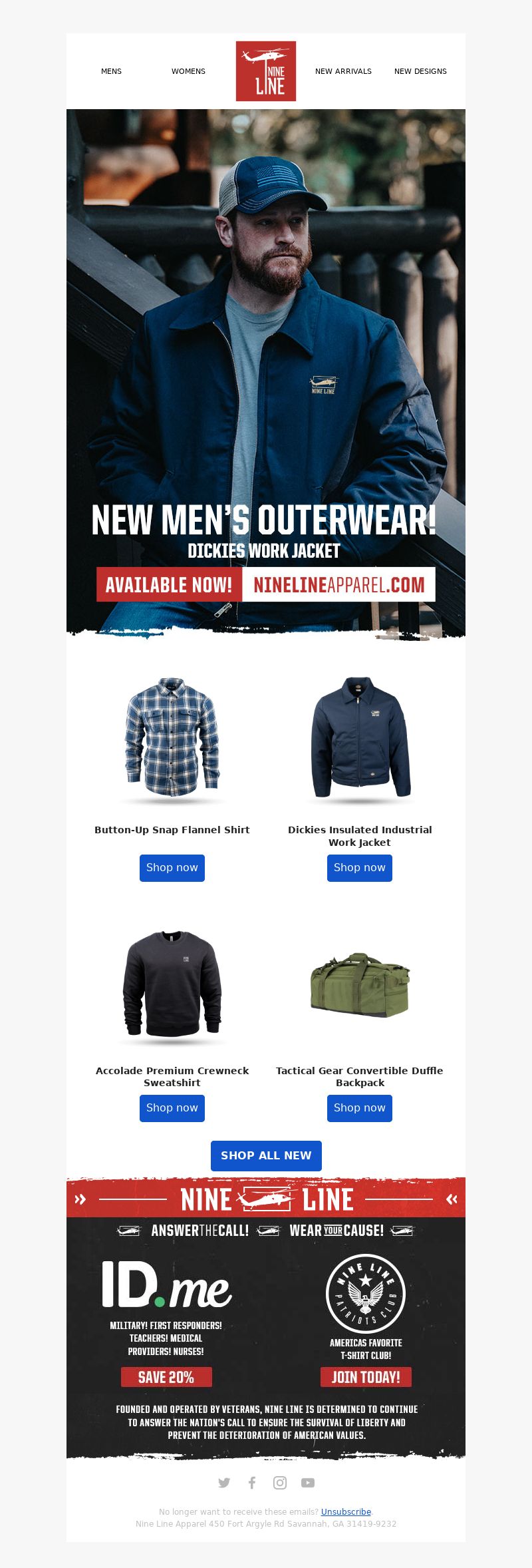Open the Facebook icon in footer

coord(252,1482)
